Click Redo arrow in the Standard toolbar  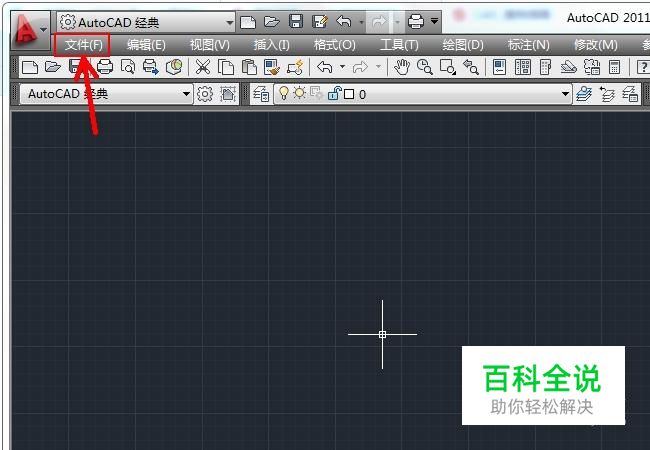[x=360, y=67]
